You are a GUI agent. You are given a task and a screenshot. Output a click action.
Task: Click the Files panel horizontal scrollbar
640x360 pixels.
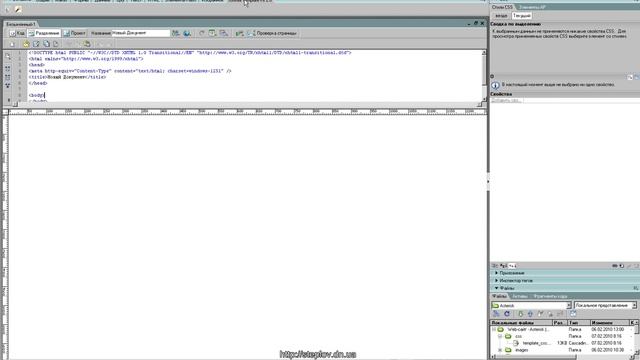(563, 357)
